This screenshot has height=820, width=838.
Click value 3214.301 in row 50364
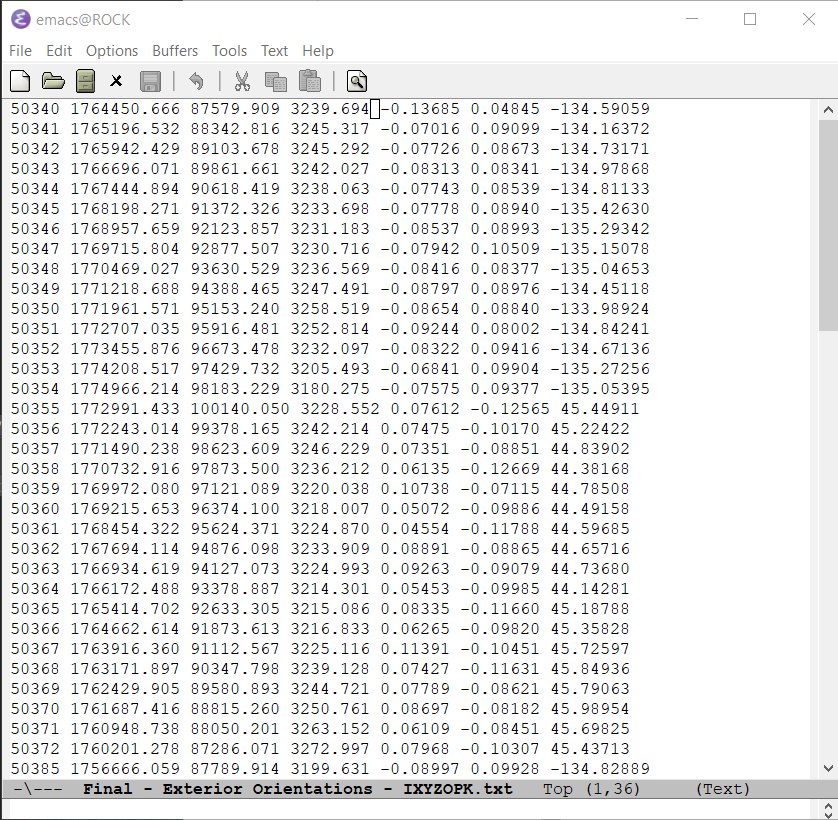pos(330,589)
